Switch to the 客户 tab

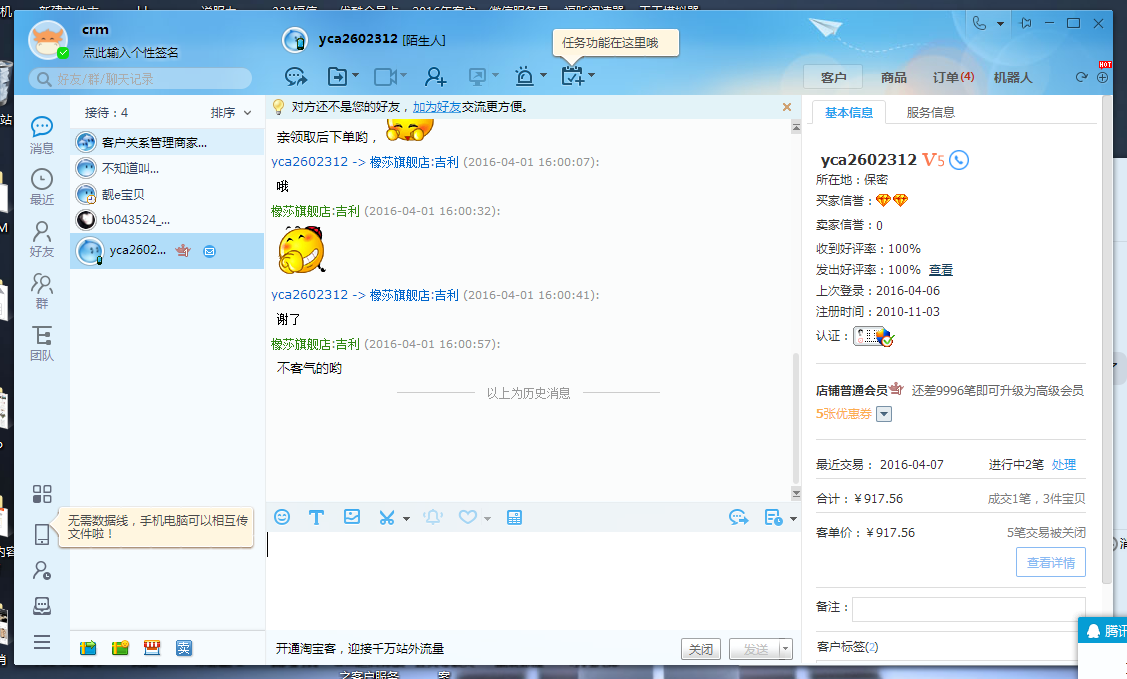point(834,77)
